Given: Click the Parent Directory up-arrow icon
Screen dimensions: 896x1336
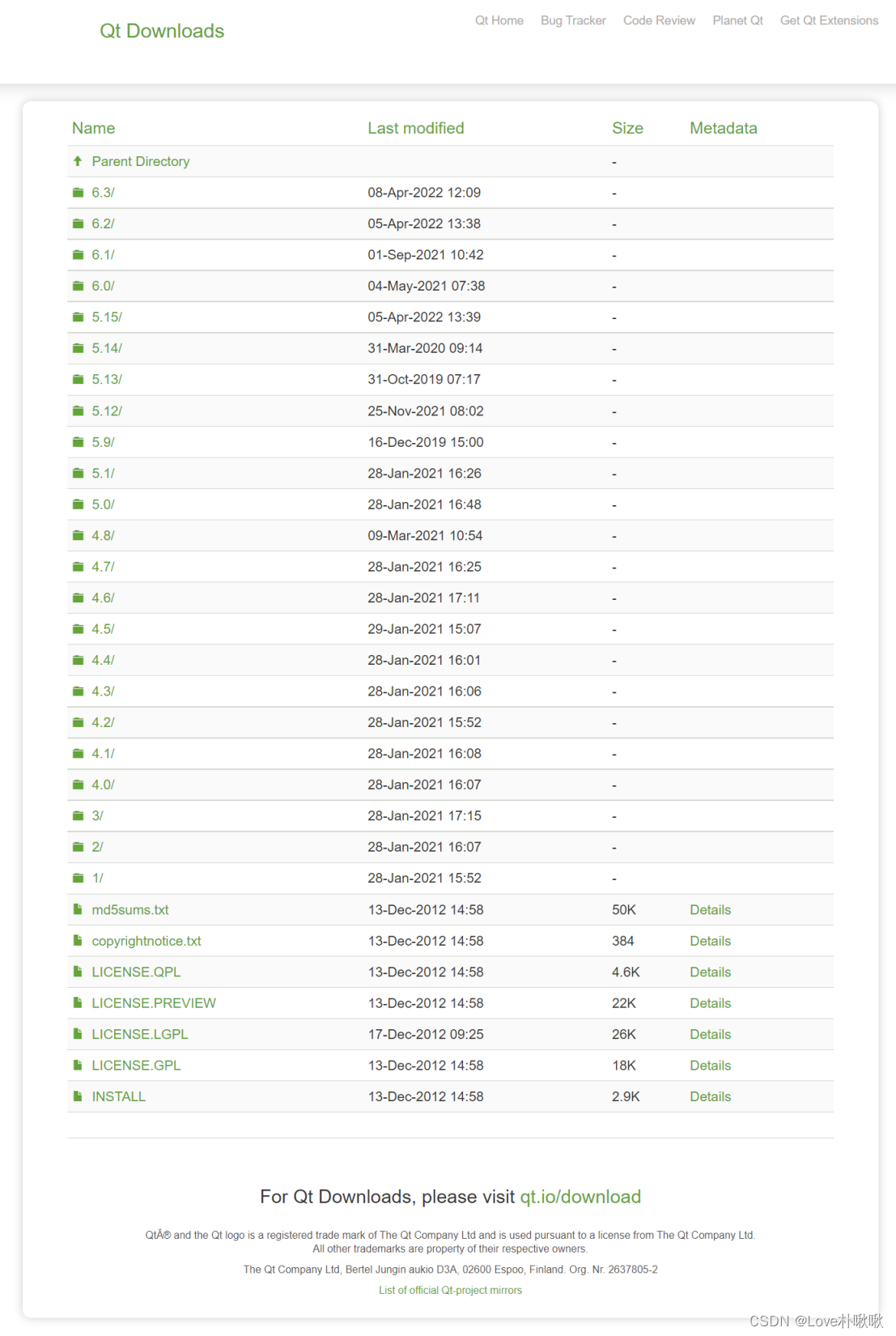Looking at the screenshot, I should click(78, 161).
